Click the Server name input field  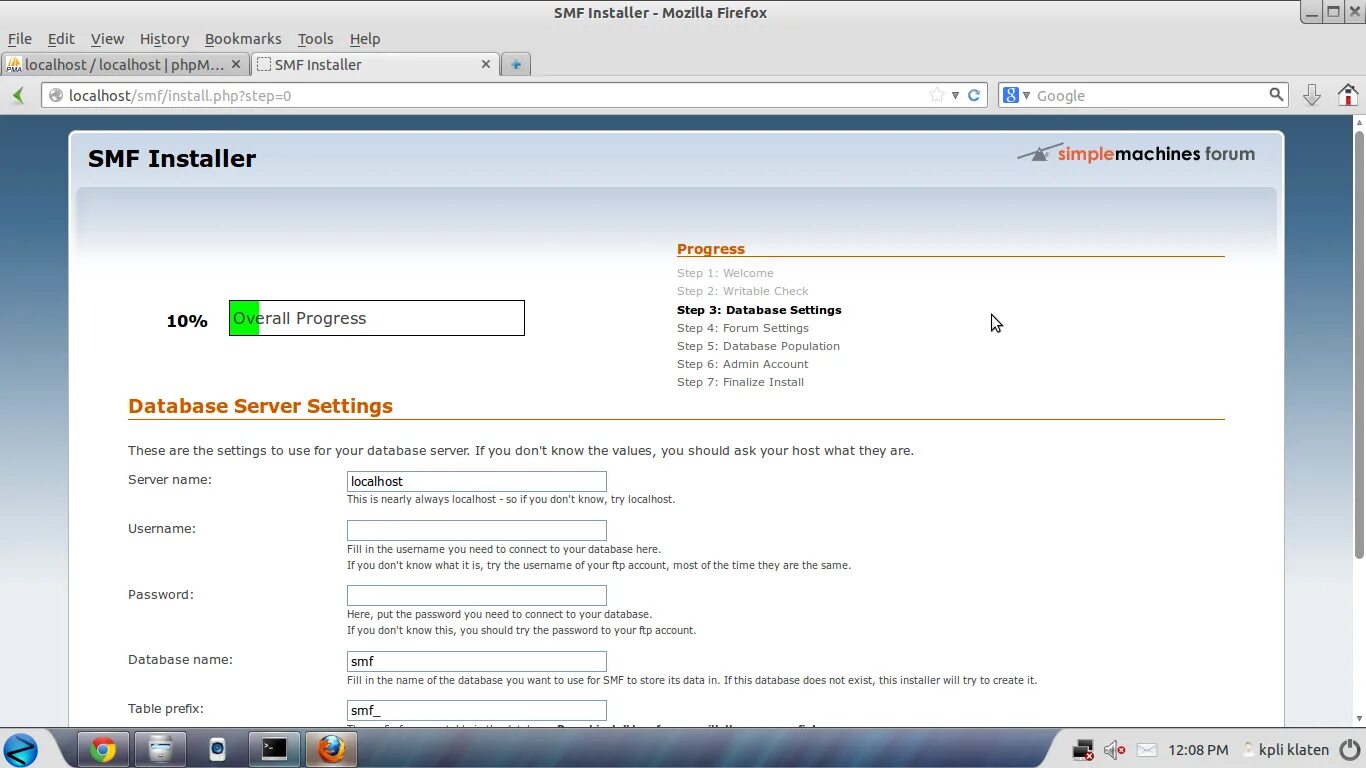click(x=477, y=481)
